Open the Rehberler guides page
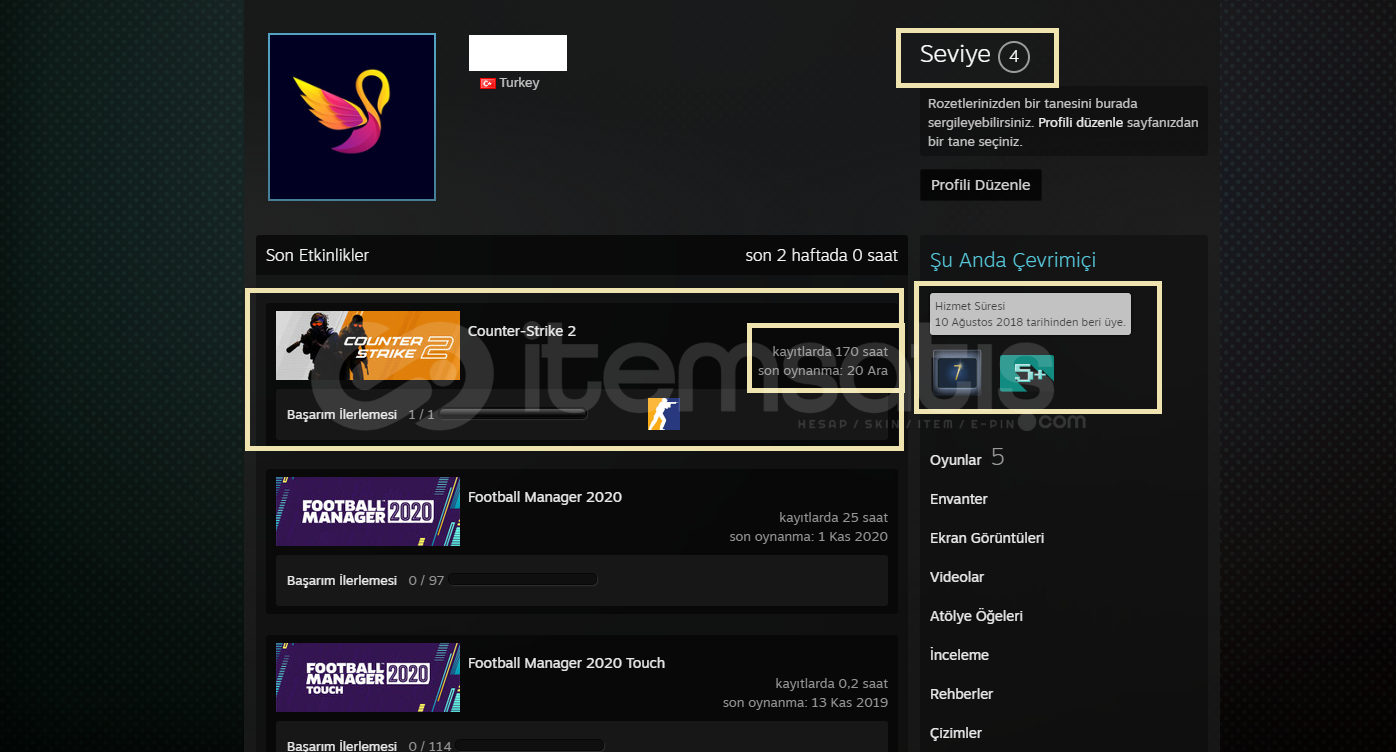Screen dimensions: 1396x752 click(962, 694)
